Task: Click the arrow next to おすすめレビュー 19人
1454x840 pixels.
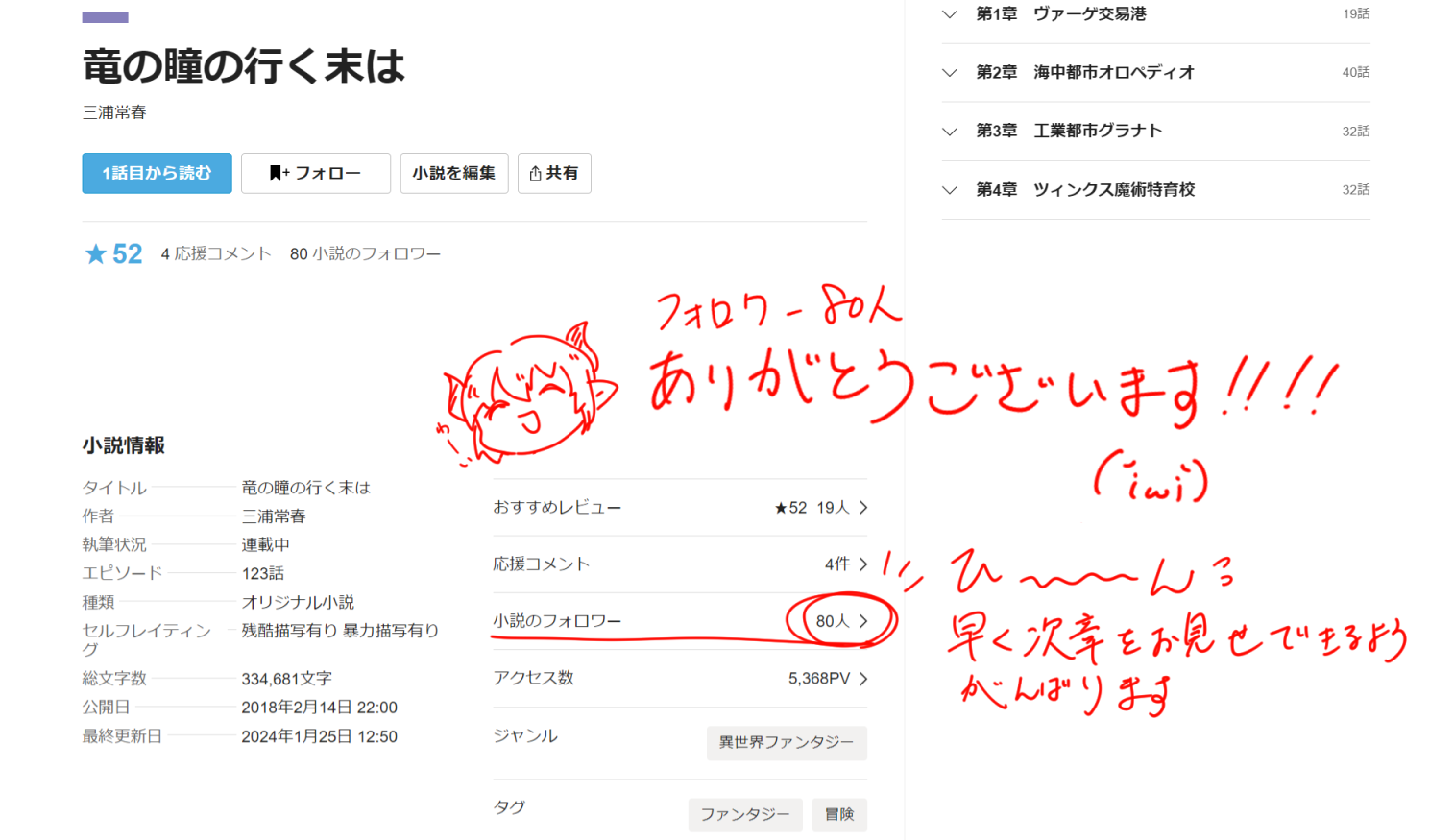Action: (863, 508)
